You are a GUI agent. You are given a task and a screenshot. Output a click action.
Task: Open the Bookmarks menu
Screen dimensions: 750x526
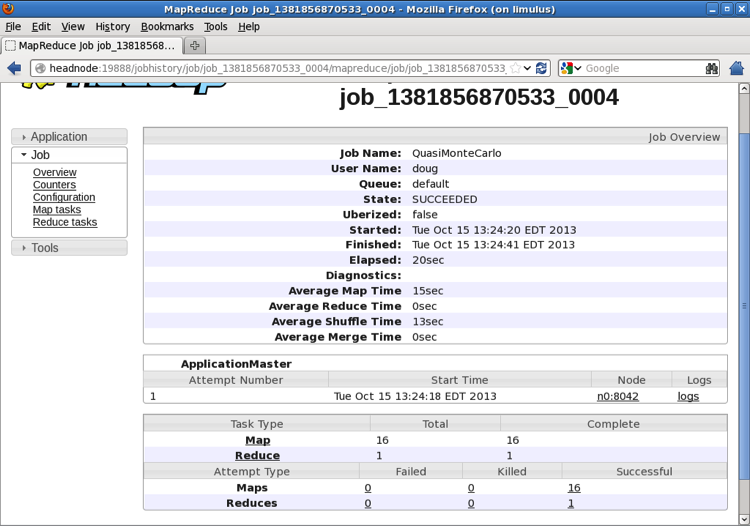167,27
